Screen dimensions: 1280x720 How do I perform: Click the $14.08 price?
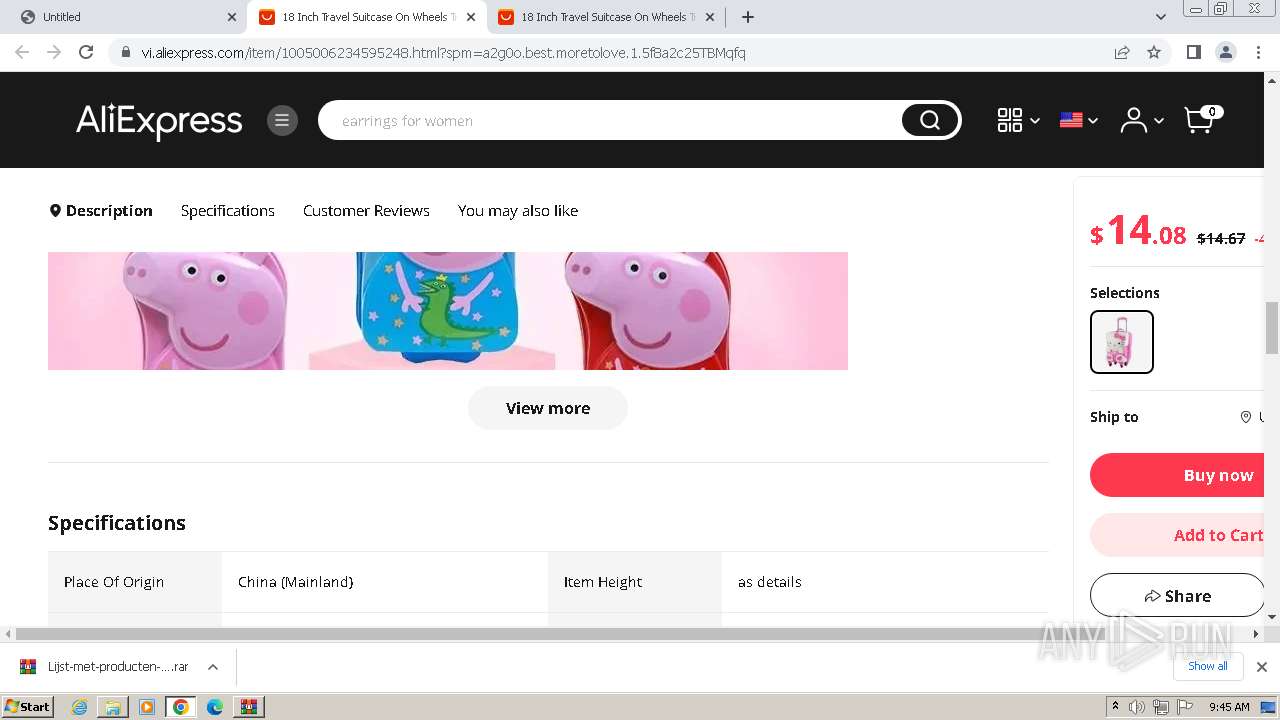(x=1138, y=232)
